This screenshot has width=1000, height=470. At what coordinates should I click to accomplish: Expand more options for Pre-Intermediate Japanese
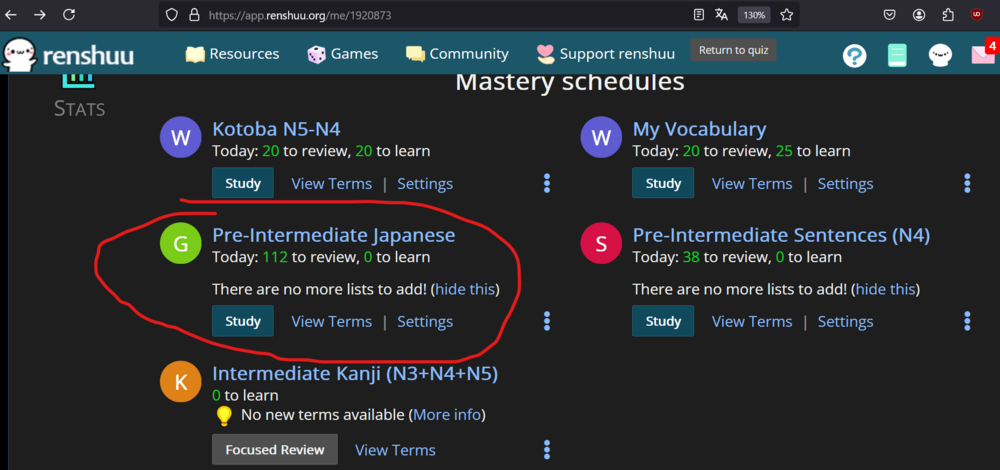[x=547, y=321]
